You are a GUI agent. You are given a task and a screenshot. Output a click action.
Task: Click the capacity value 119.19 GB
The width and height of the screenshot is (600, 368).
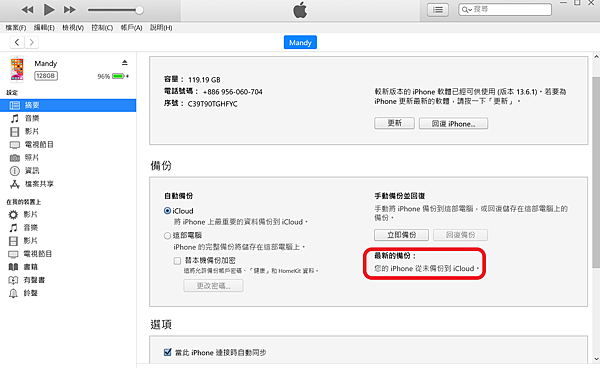point(204,80)
